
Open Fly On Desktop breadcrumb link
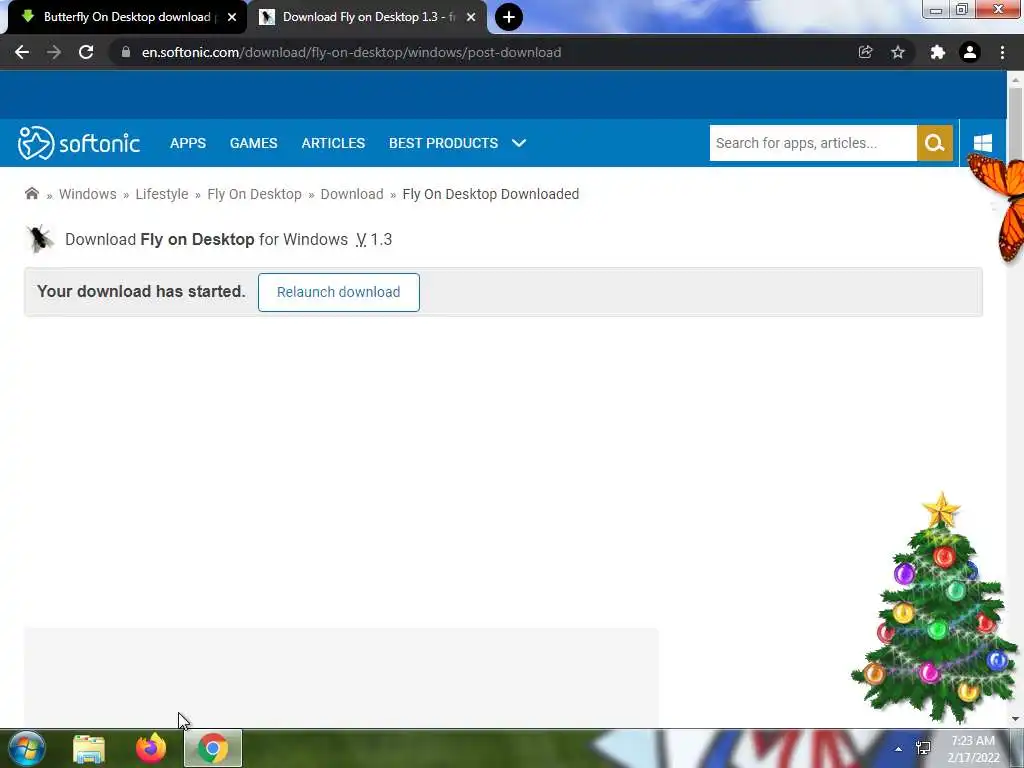pyautogui.click(x=255, y=194)
